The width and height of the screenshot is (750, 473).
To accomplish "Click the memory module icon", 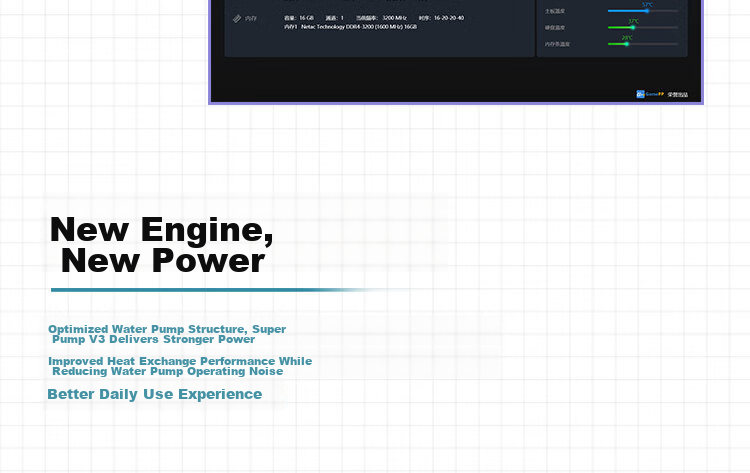I will [x=237, y=19].
